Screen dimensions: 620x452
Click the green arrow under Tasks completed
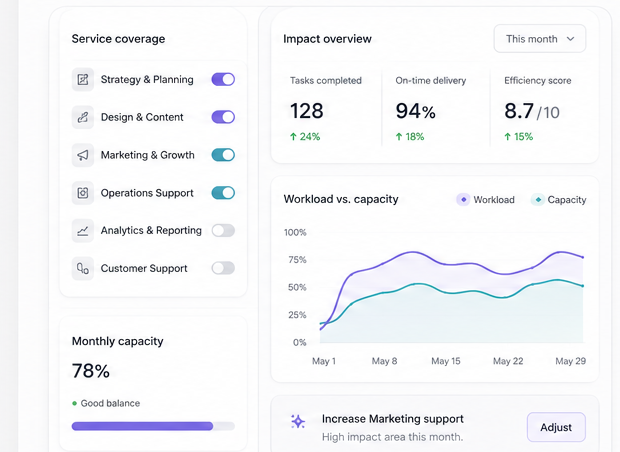pyautogui.click(x=293, y=137)
